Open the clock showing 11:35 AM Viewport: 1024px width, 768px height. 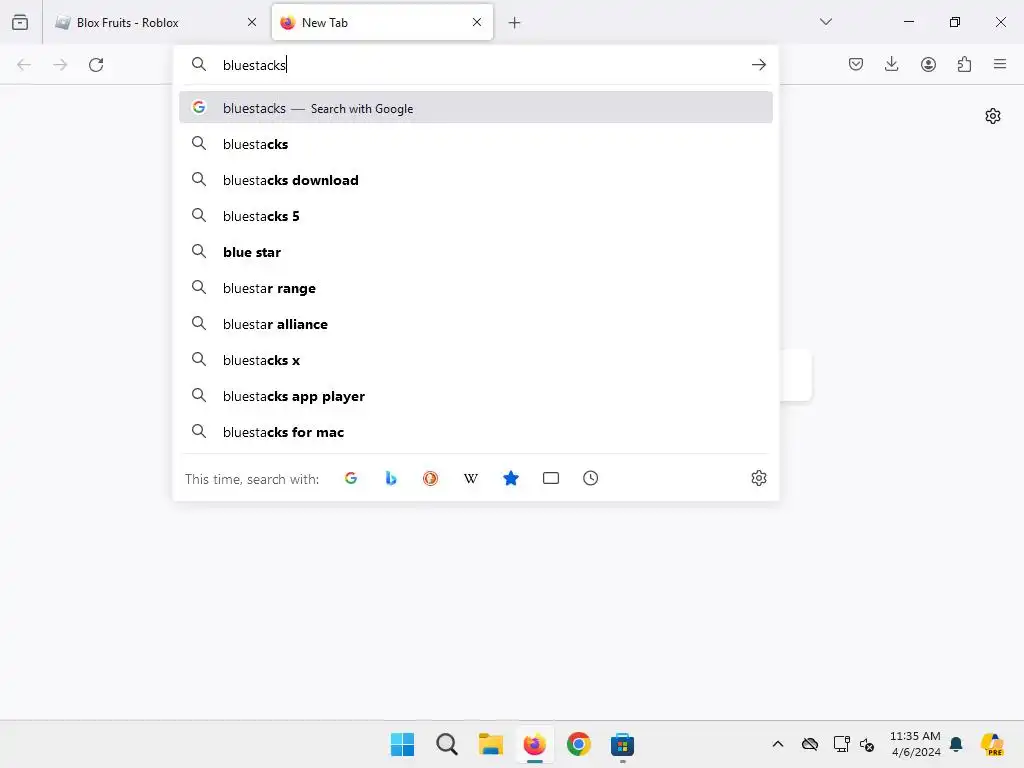(915, 744)
